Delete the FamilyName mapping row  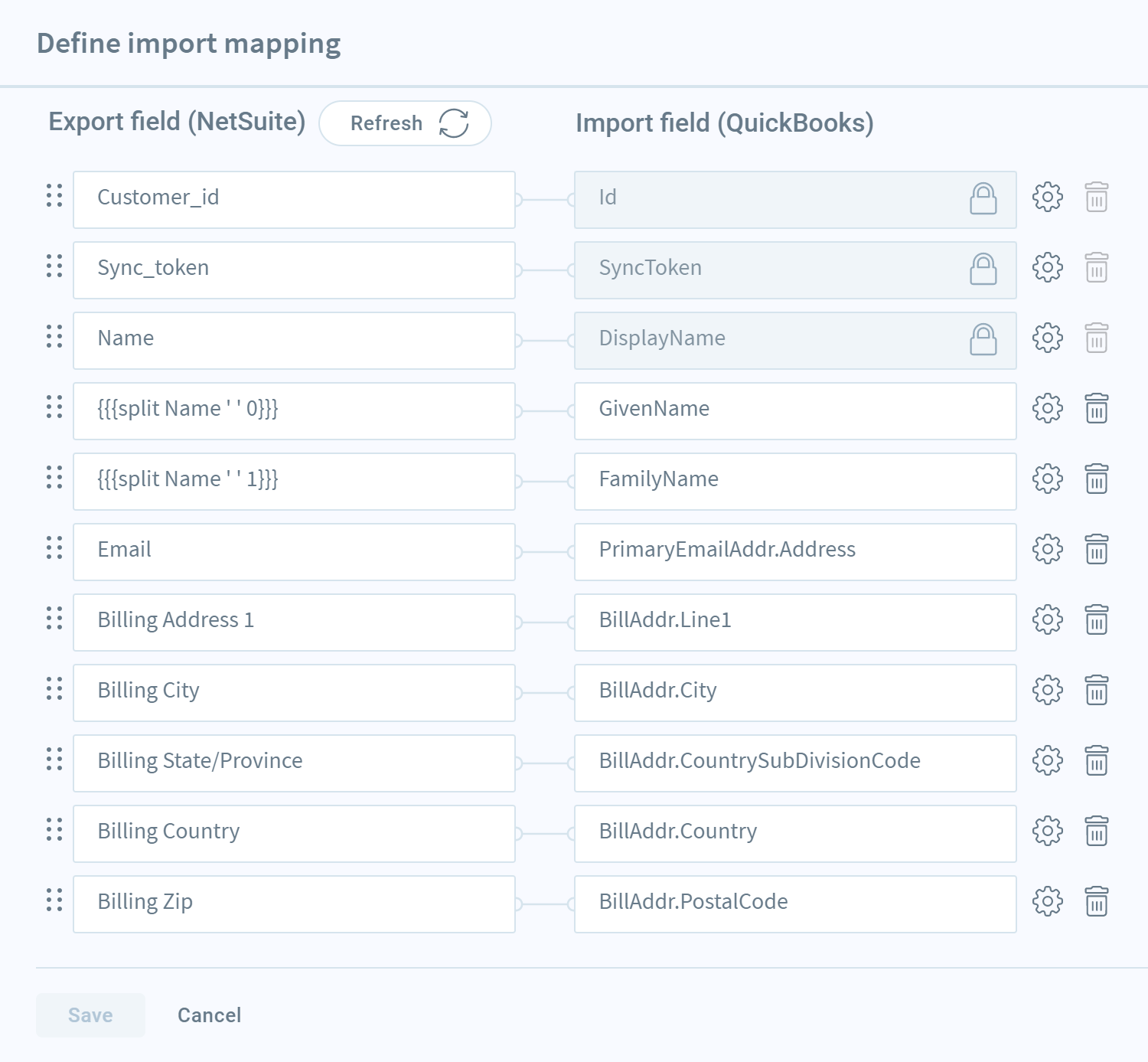point(1097,479)
